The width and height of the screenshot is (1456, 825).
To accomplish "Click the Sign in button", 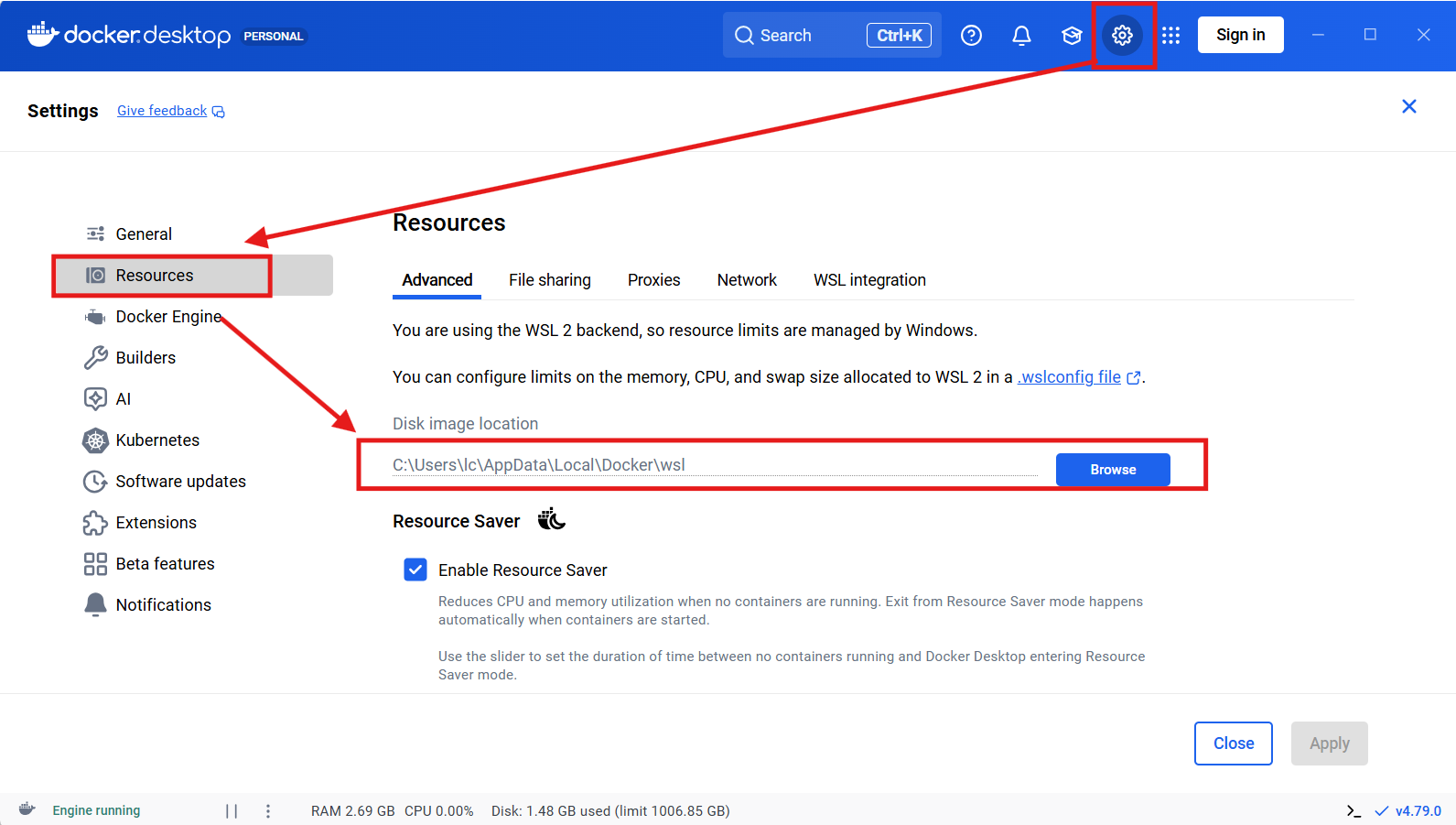I will coord(1241,35).
